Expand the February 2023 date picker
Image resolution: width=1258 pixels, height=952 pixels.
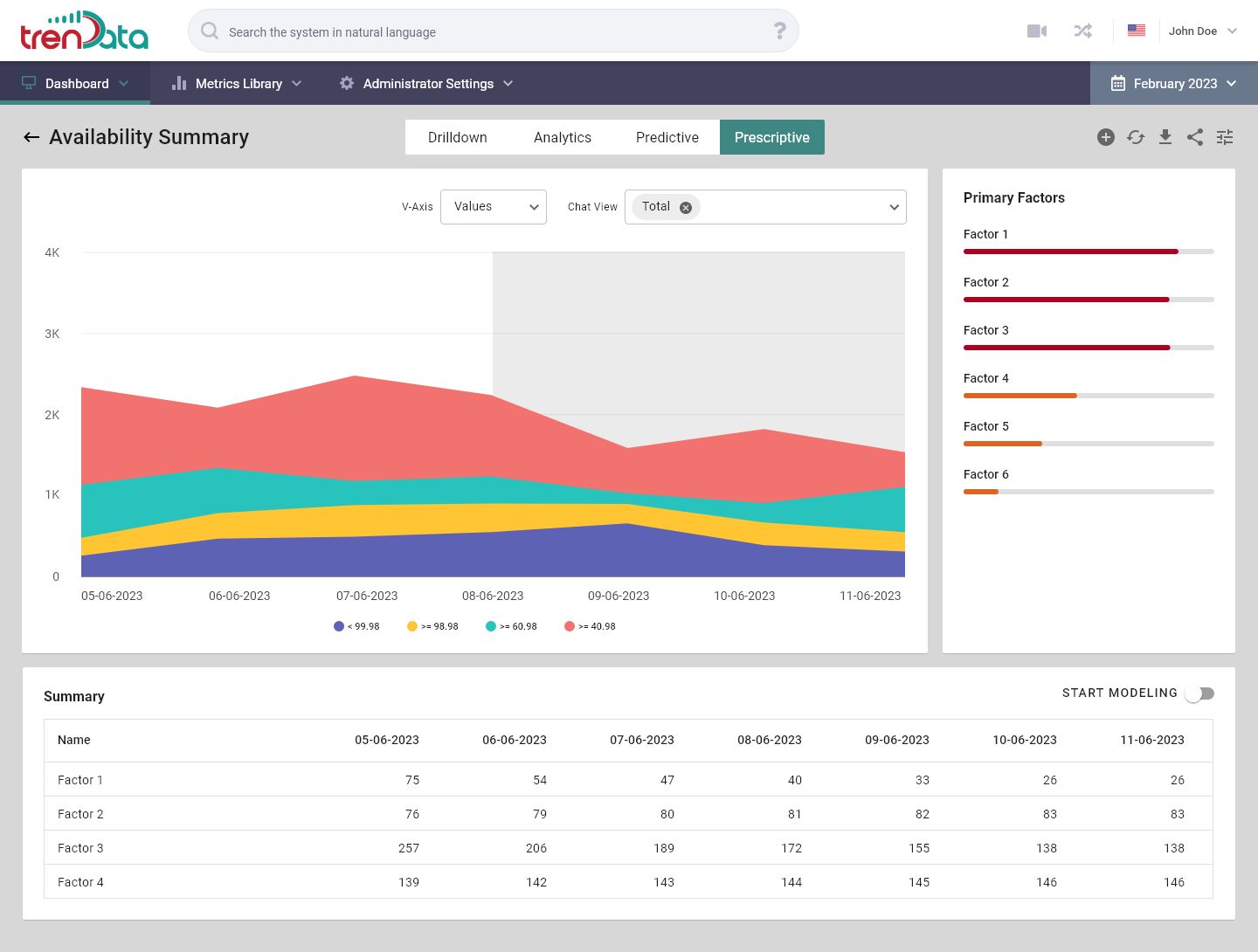click(x=1173, y=84)
